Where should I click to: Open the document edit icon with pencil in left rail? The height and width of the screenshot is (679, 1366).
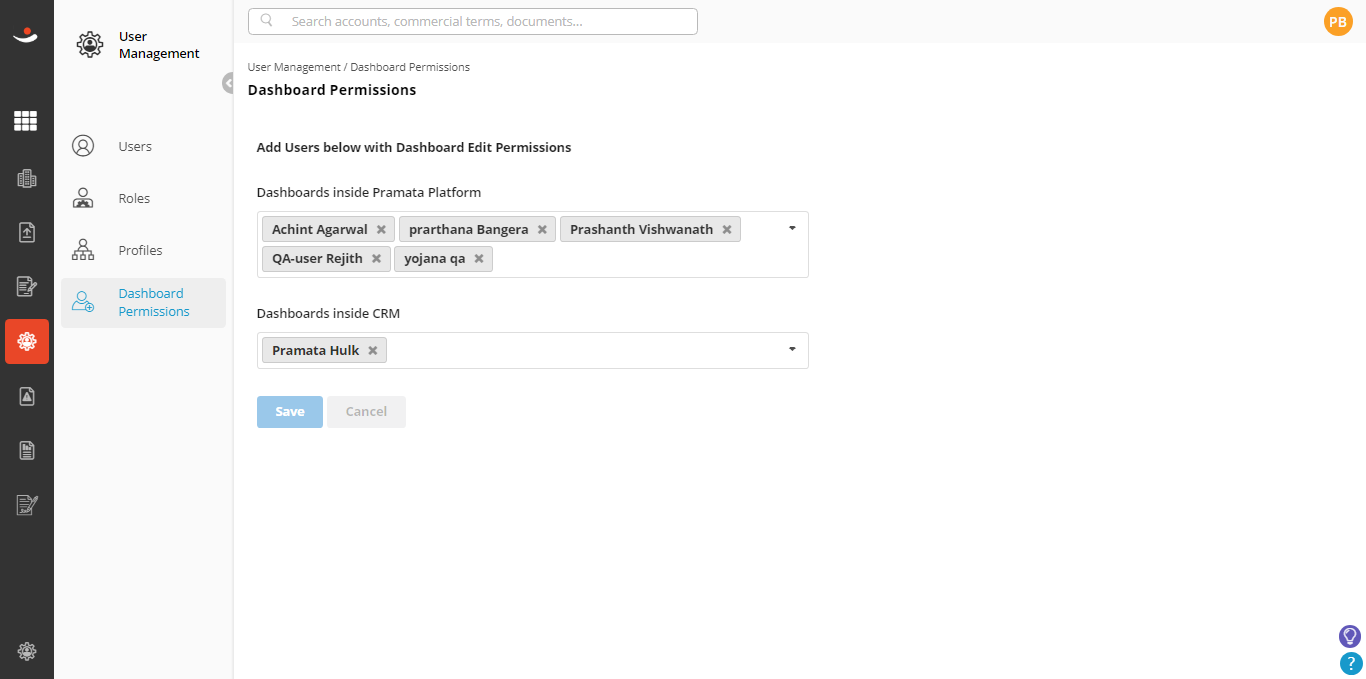pyautogui.click(x=26, y=287)
